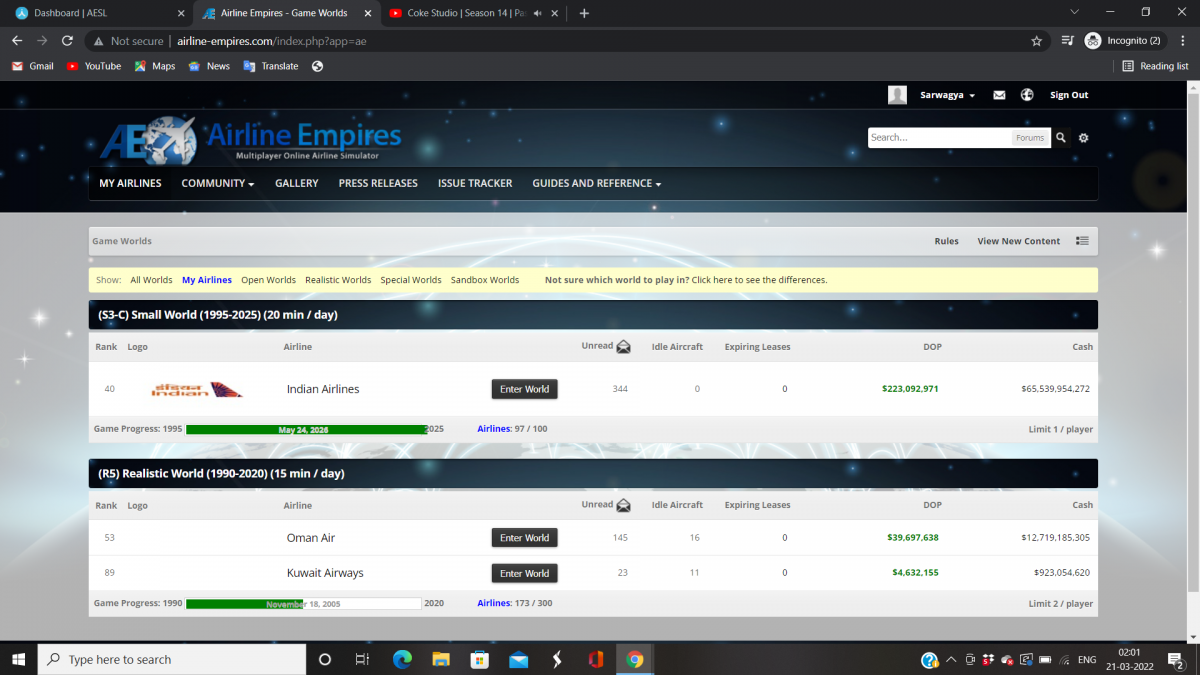Select the Forums search scope button

[1030, 138]
